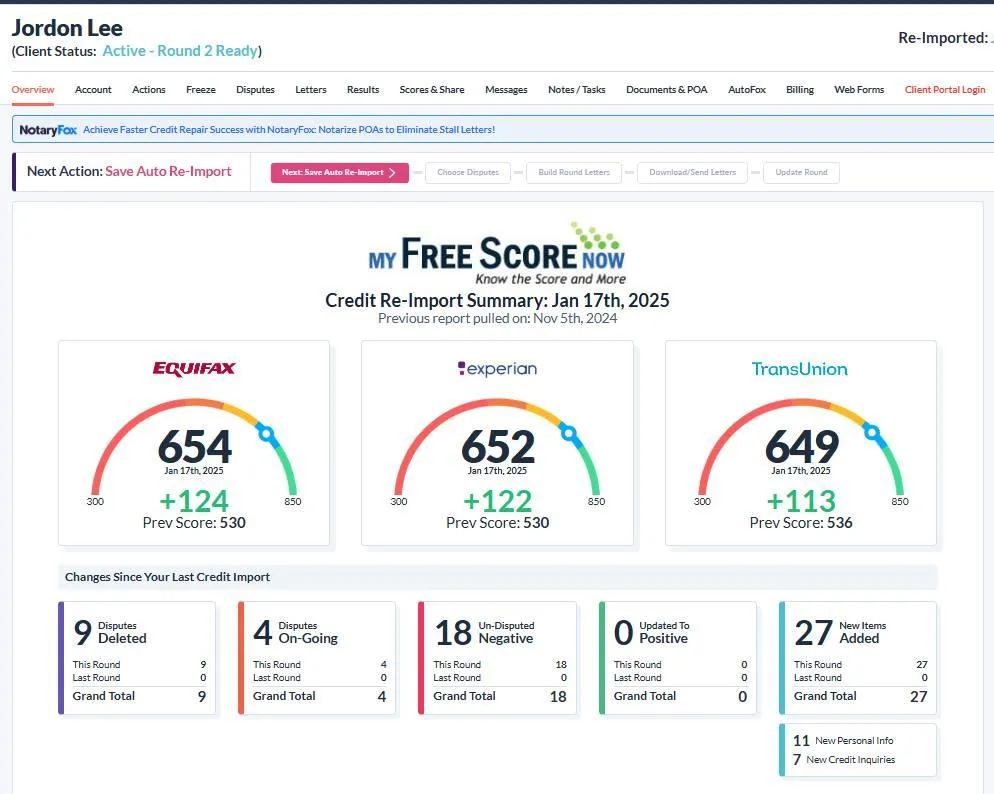Click the 7 New Credit Inquiries entry

(844, 759)
